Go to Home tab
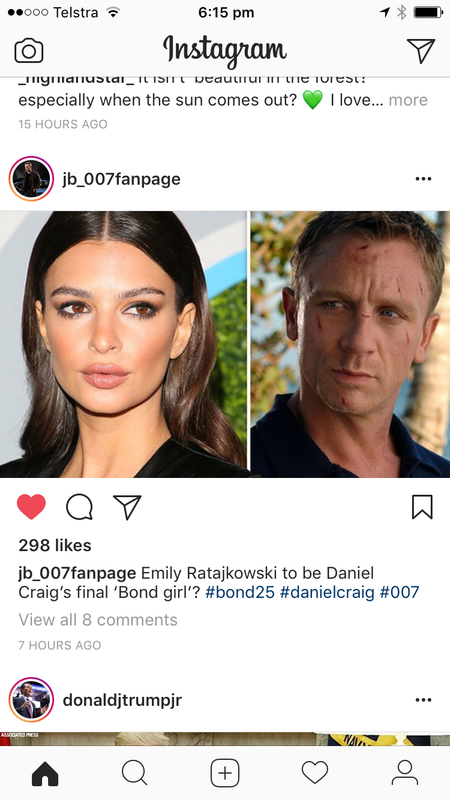 coord(45,773)
